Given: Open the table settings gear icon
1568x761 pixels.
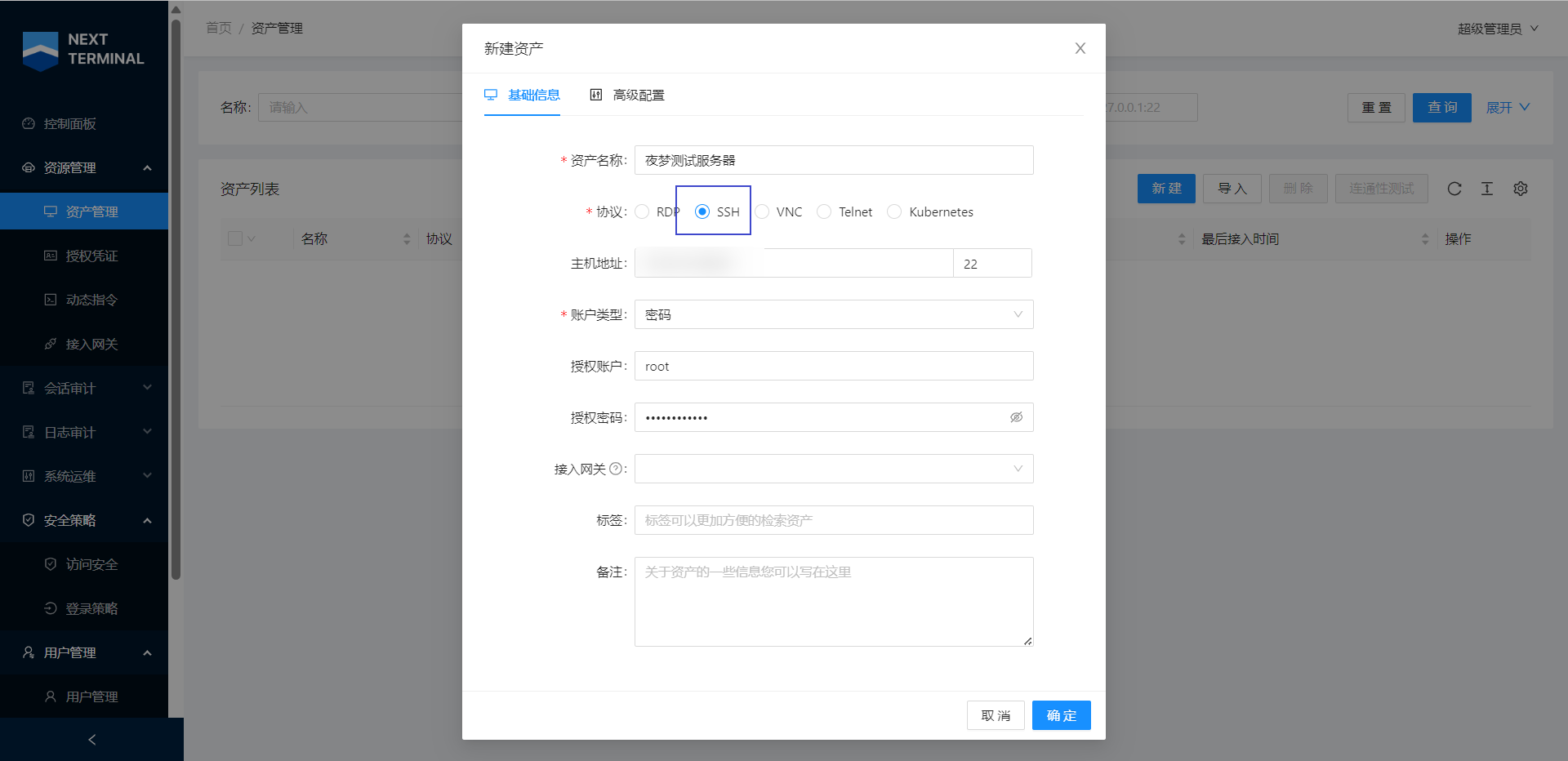Looking at the screenshot, I should pyautogui.click(x=1520, y=189).
